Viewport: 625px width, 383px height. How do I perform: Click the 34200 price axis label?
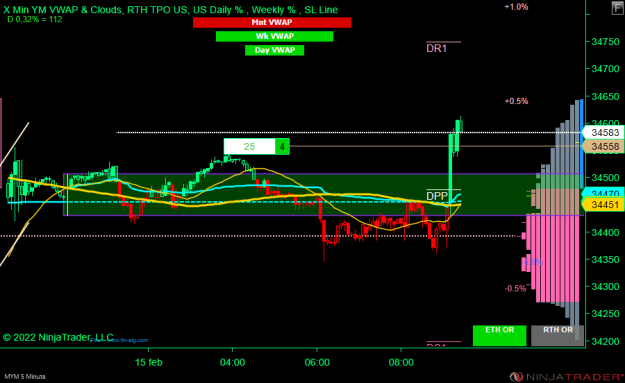click(x=605, y=341)
